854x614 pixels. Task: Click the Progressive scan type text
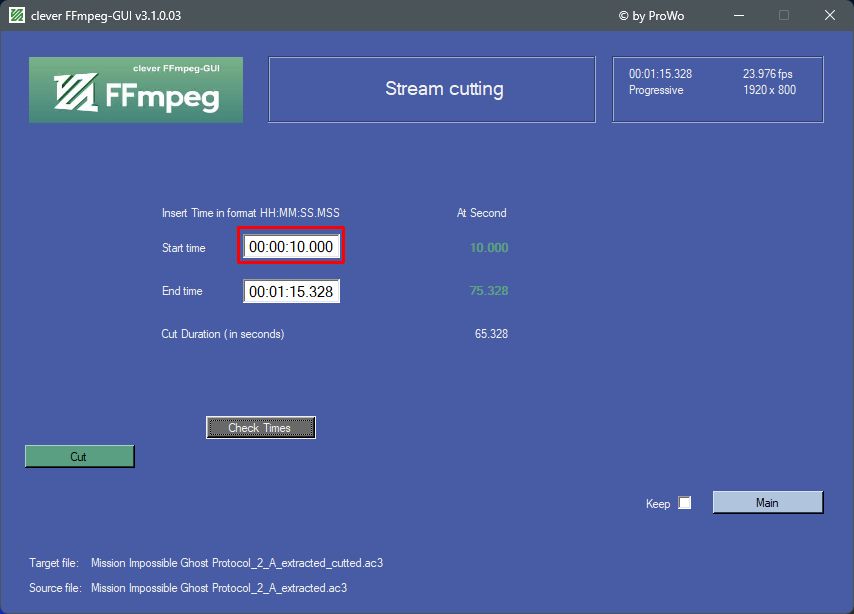click(x=656, y=90)
